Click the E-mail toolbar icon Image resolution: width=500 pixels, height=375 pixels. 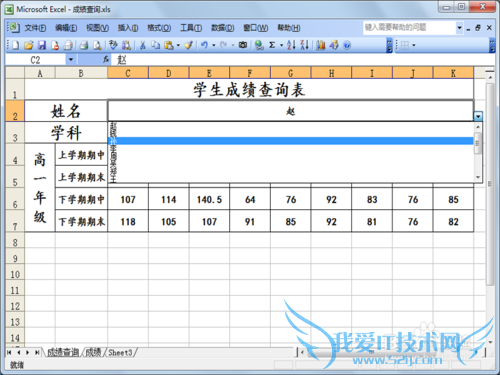(68, 45)
